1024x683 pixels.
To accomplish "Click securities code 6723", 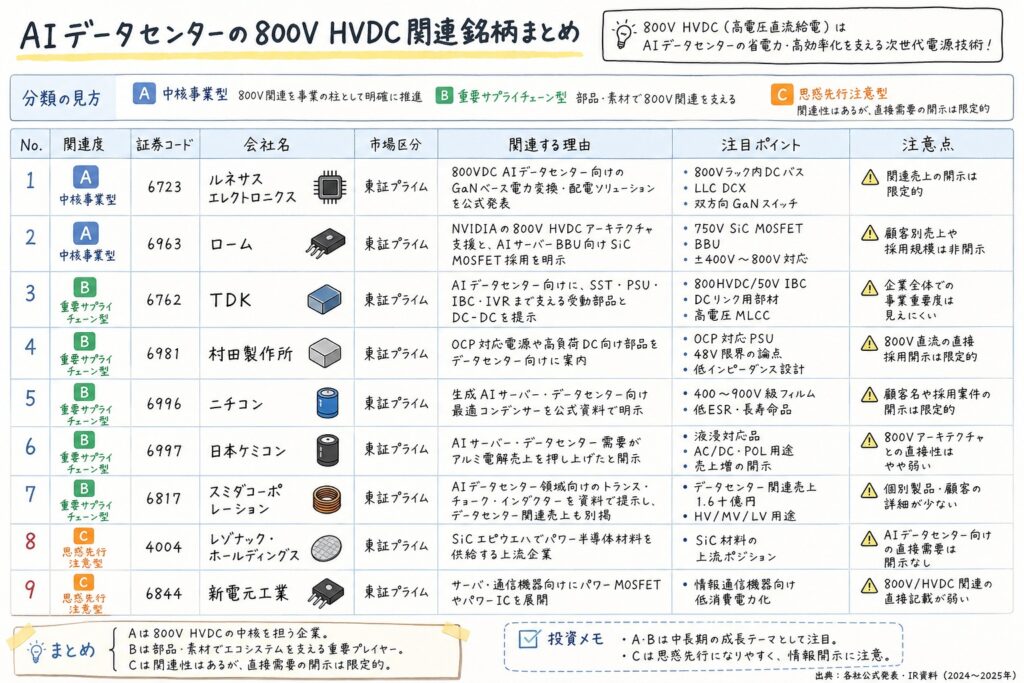I will (165, 187).
